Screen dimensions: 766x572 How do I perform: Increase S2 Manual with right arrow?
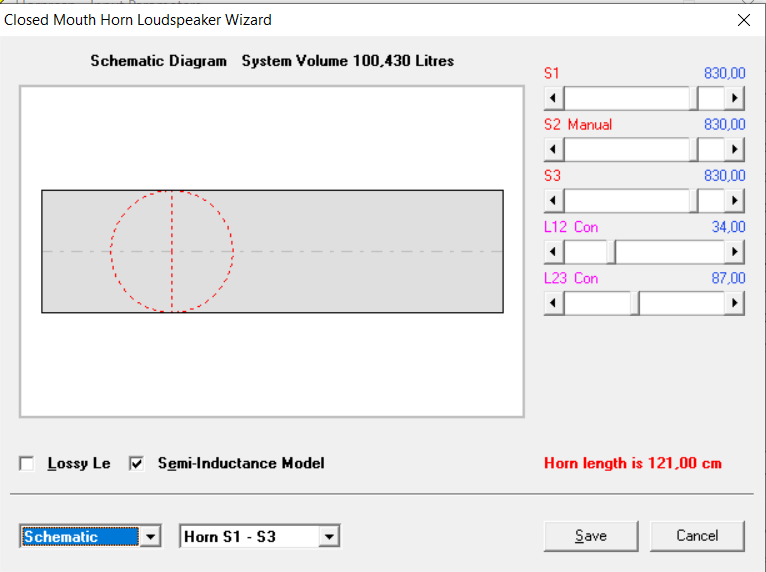(734, 149)
